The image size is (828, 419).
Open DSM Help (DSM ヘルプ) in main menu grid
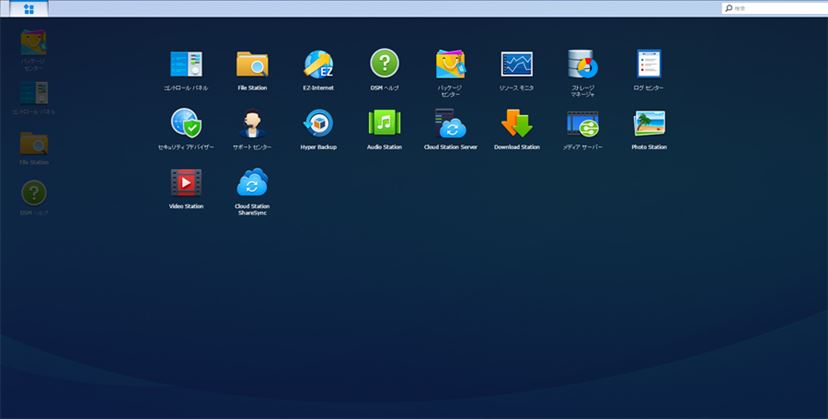[384, 63]
